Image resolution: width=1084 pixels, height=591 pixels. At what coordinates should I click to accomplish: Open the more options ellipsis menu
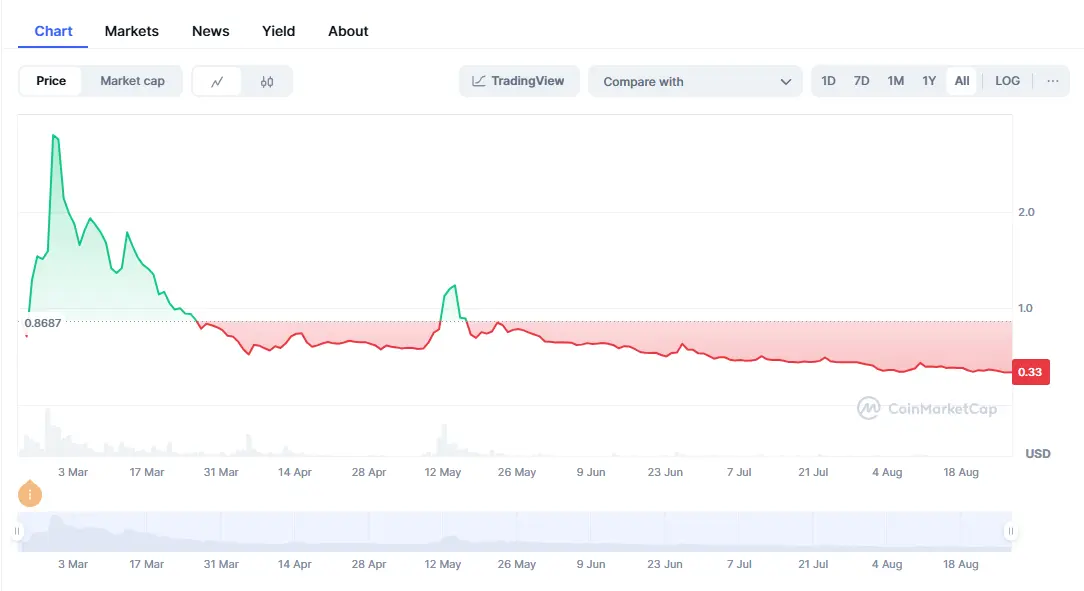[x=1052, y=81]
